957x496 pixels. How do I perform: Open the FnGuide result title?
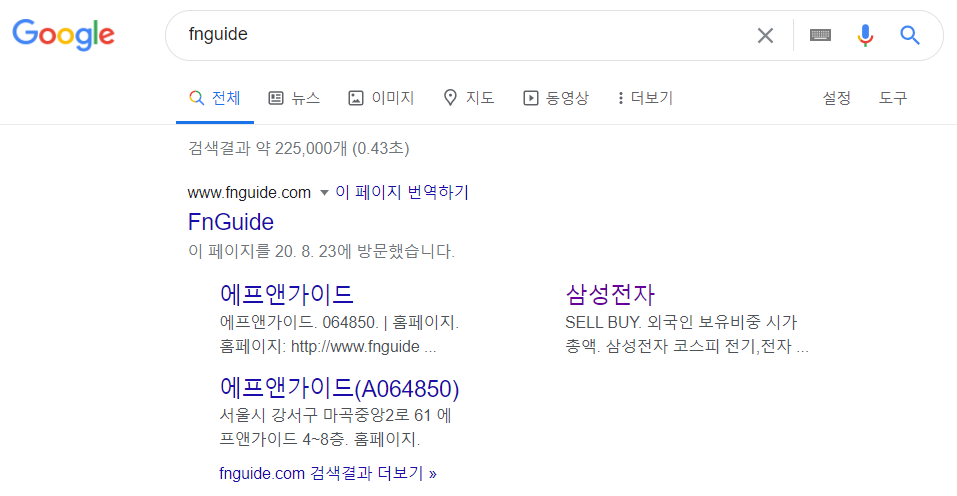(x=231, y=222)
